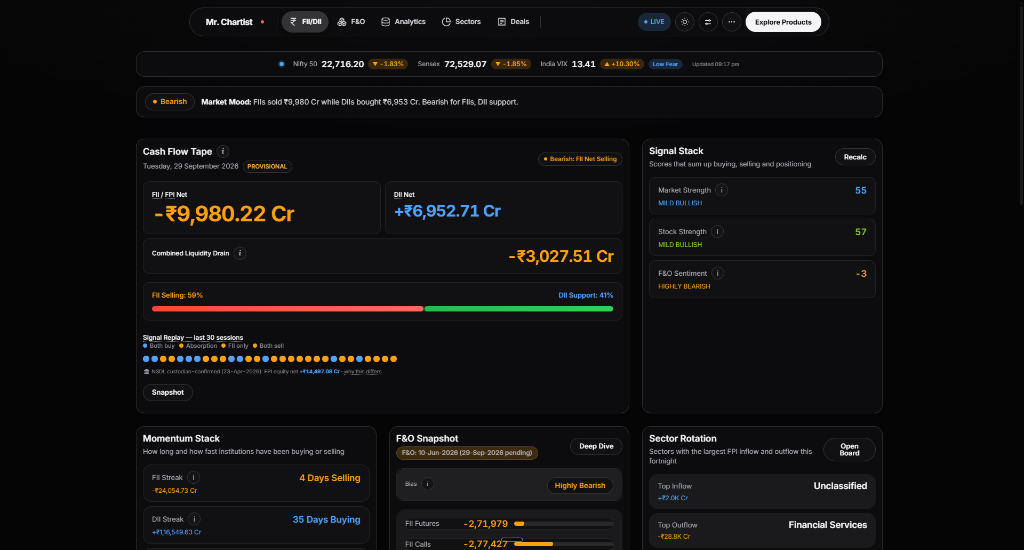Click the Sensex value 72,529.07
Screen dimensions: 1024x550
click(x=465, y=64)
